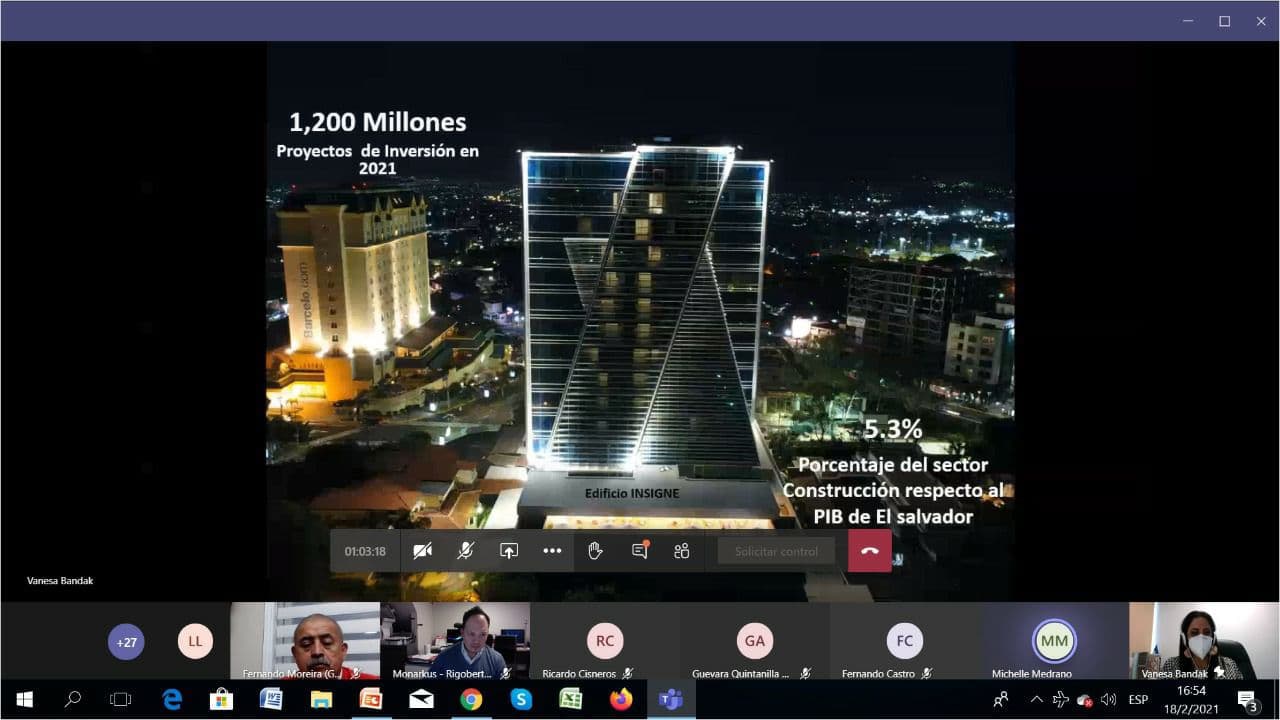Open the airplane mode tray icon
This screenshot has width=1280, height=720.
1061,699
